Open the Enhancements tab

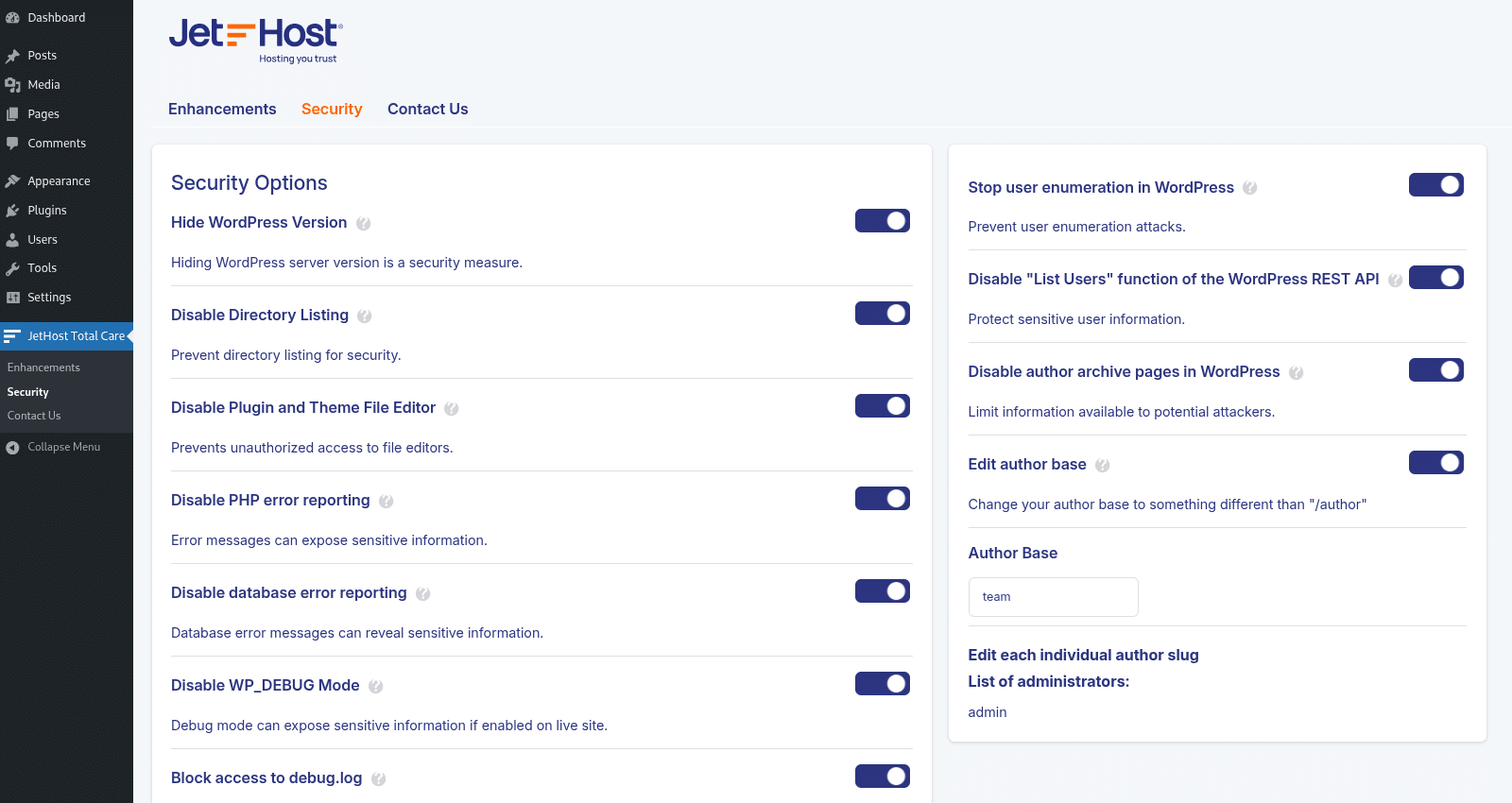click(222, 109)
